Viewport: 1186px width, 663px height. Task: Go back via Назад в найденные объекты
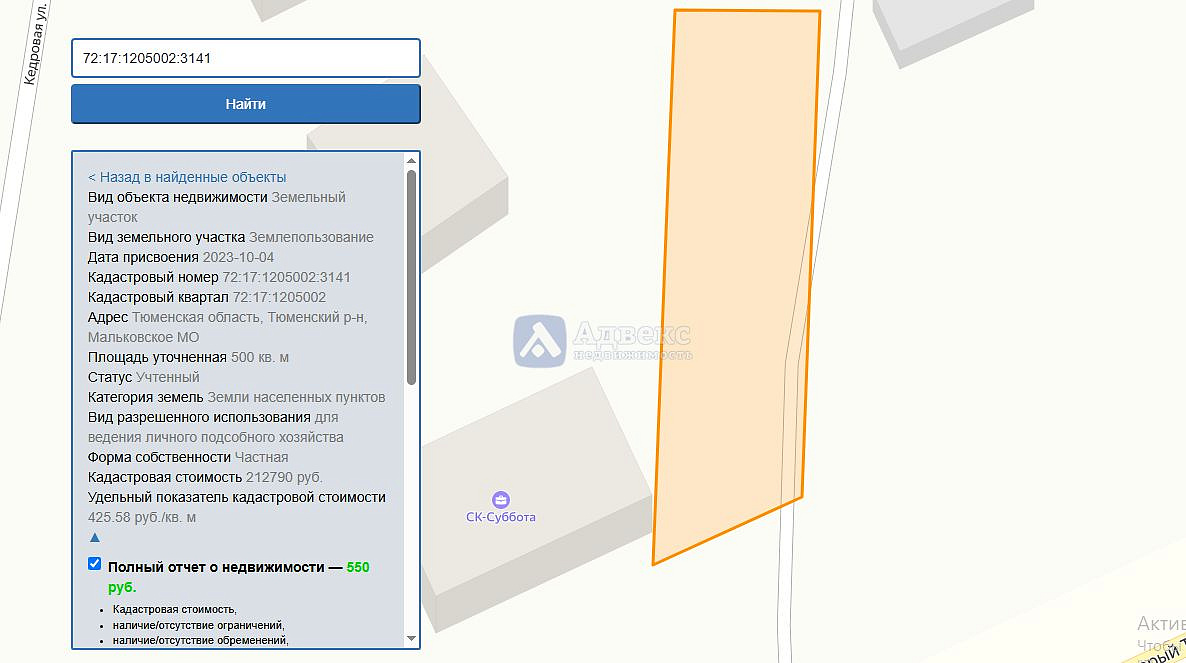(187, 177)
